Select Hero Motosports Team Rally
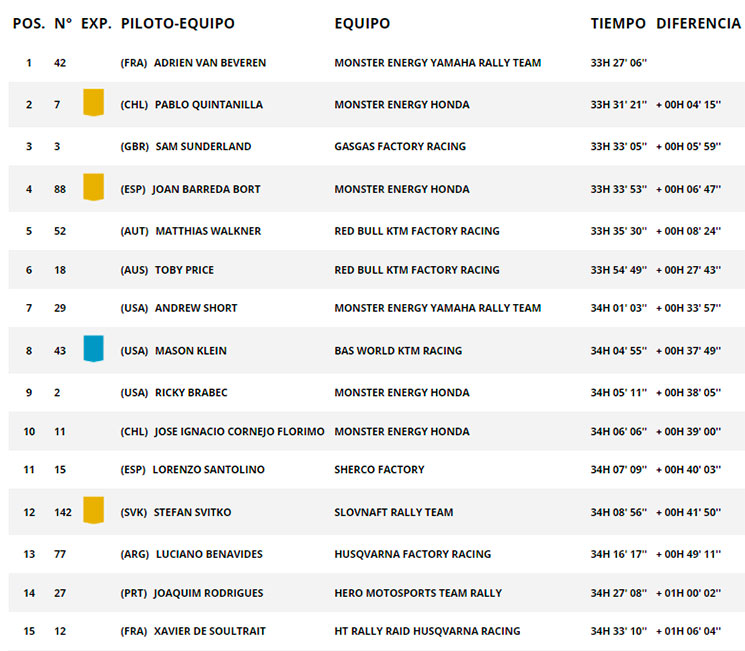The width and height of the screenshot is (745, 651). click(418, 593)
